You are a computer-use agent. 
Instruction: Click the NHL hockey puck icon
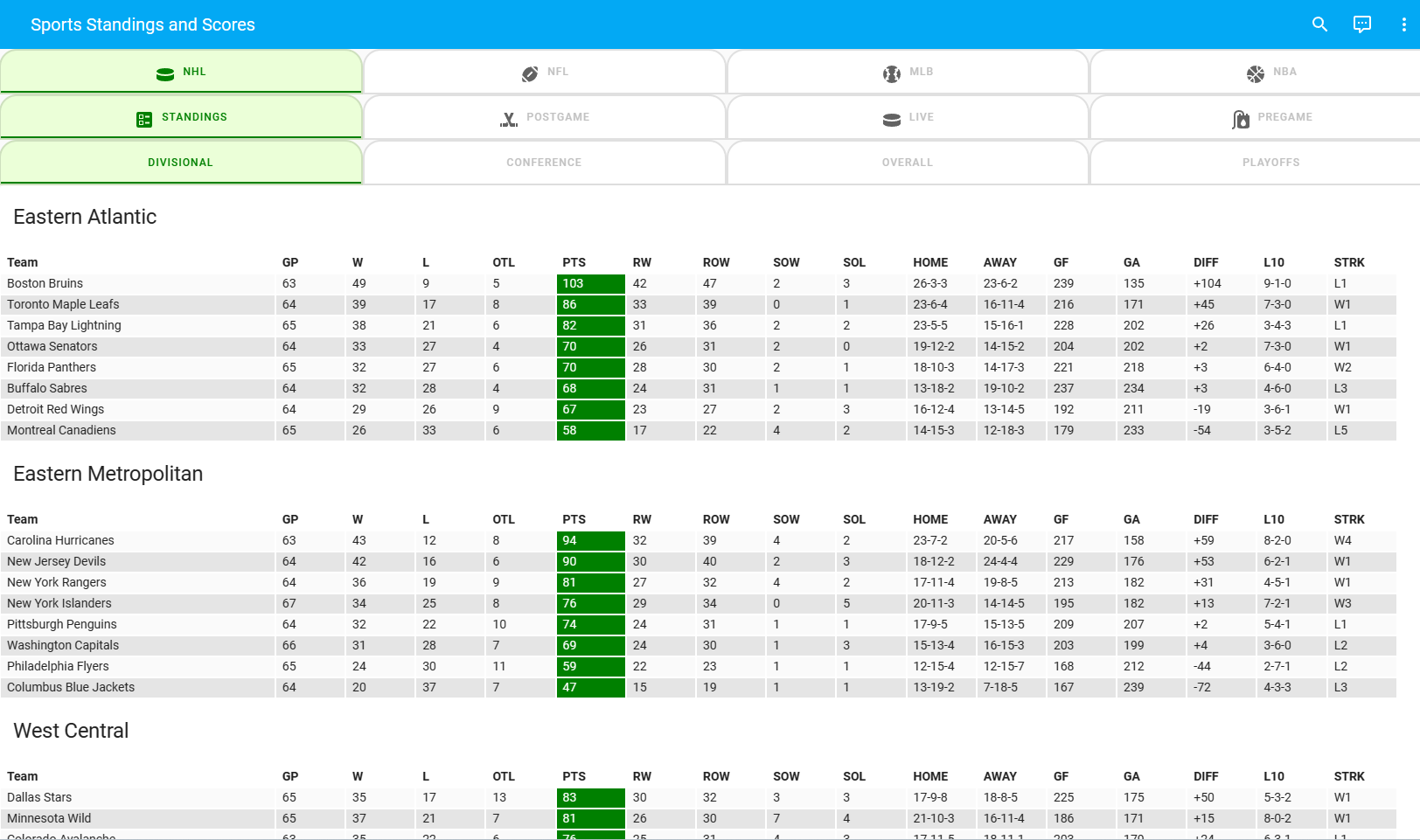tap(165, 73)
